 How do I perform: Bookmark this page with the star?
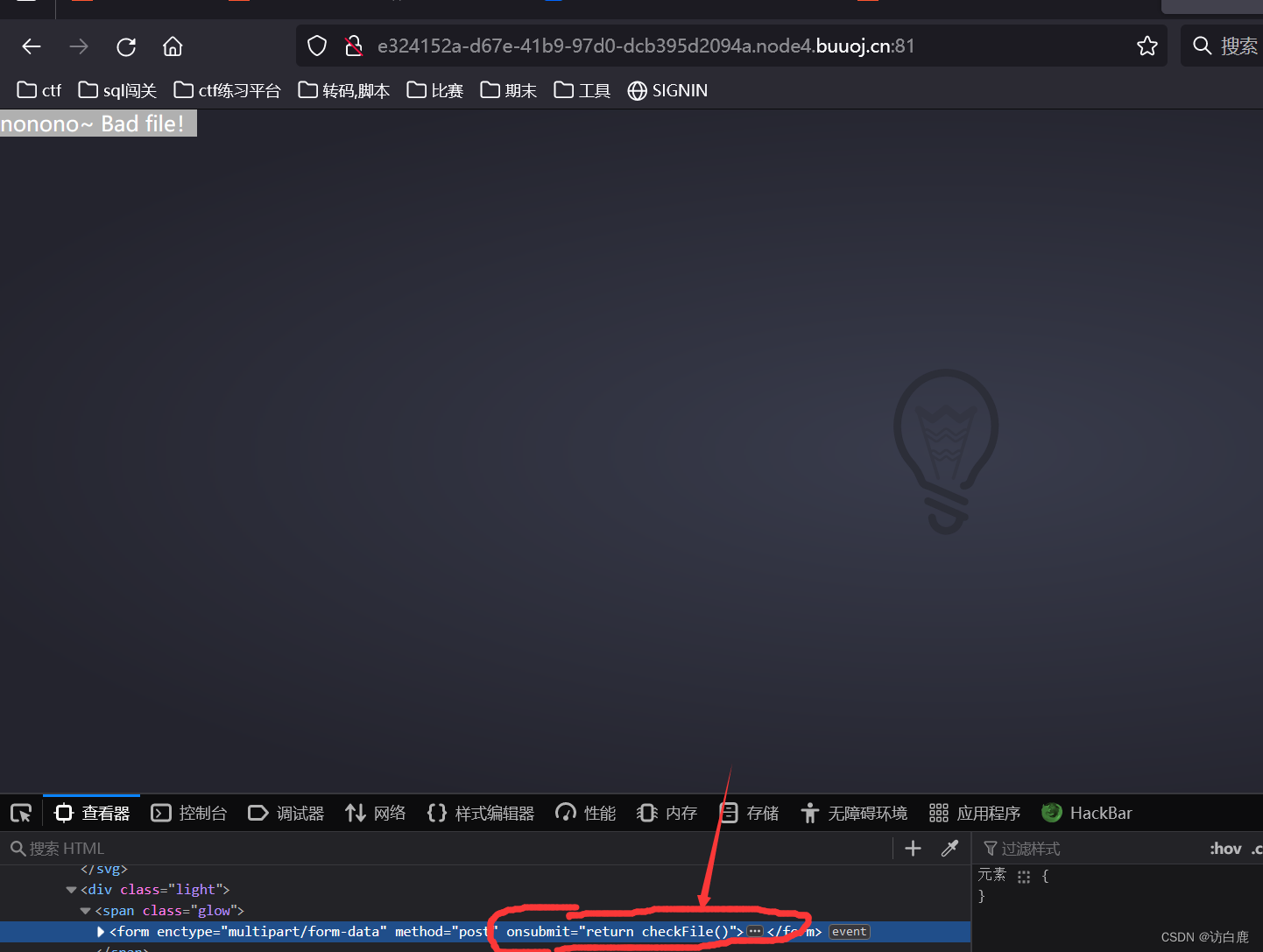click(1147, 46)
